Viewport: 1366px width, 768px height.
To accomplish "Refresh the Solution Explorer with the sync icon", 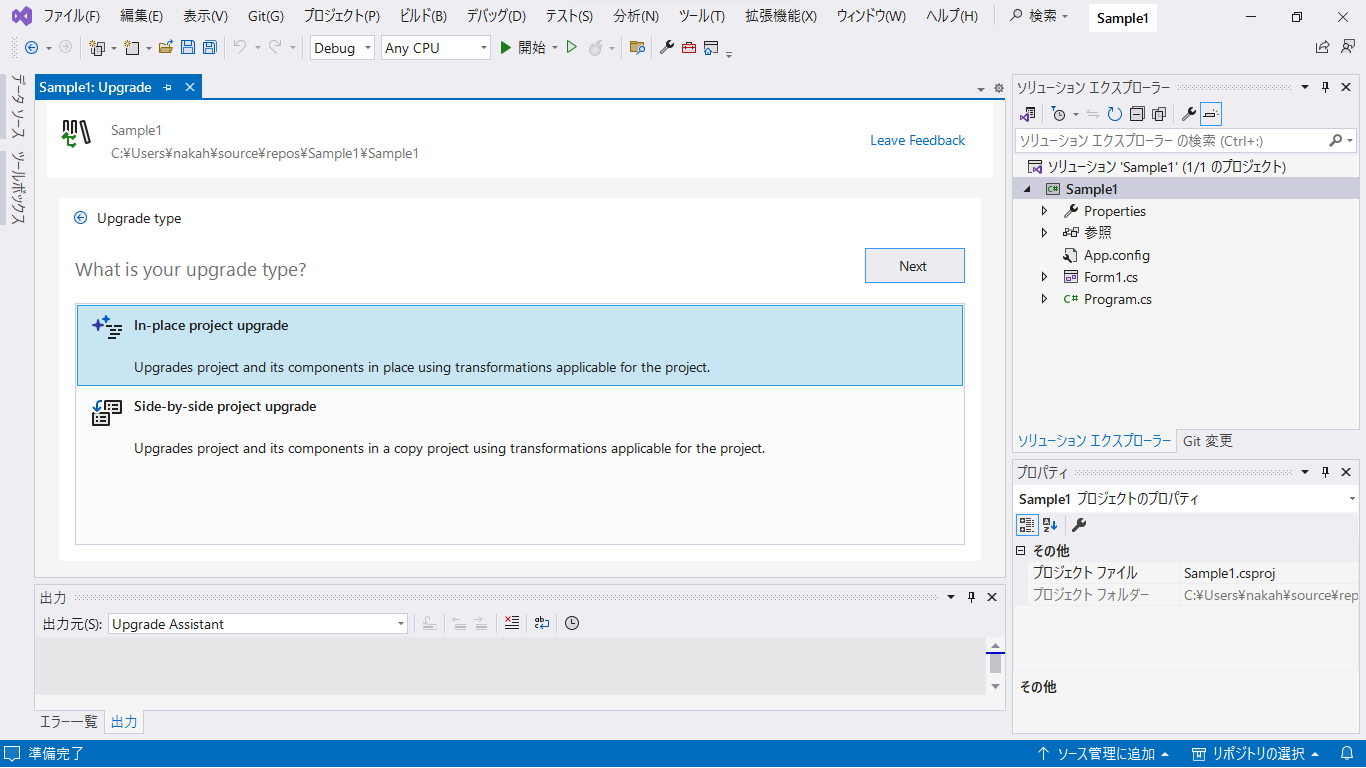I will 1114,115.
